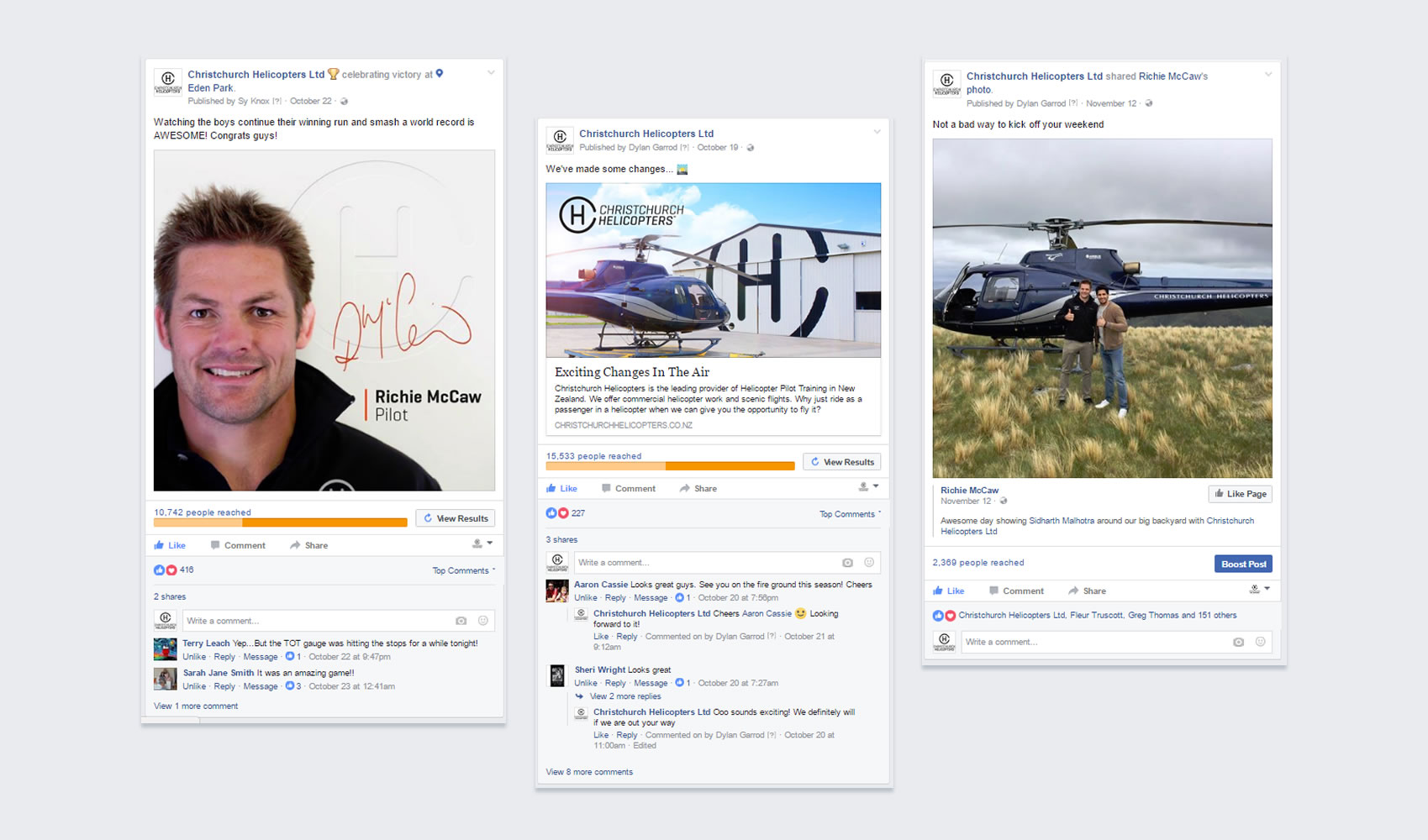Click Christchurch Helicopters logo avatar on Eden Park post
The width and height of the screenshot is (1428, 840).
167,81
